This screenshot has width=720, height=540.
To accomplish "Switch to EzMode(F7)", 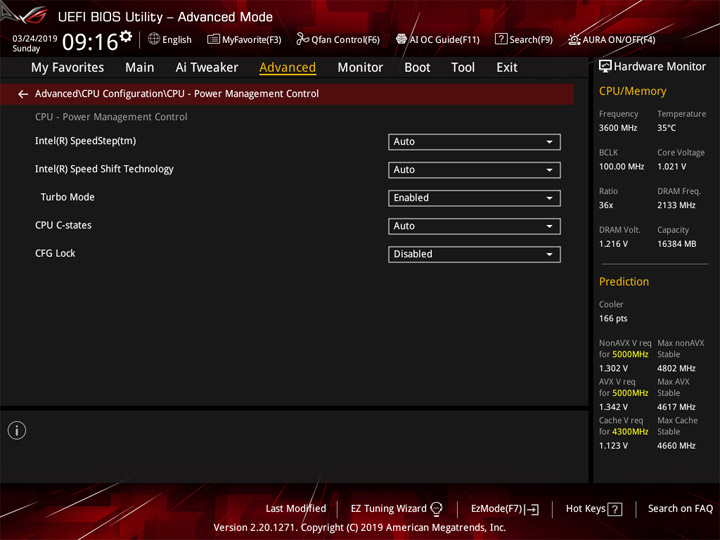I will pyautogui.click(x=505, y=509).
